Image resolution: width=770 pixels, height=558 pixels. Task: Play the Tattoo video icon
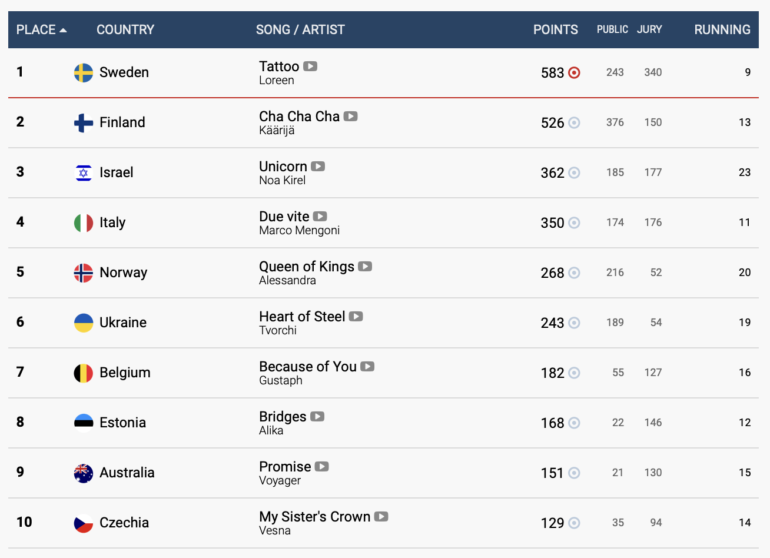pyautogui.click(x=310, y=66)
